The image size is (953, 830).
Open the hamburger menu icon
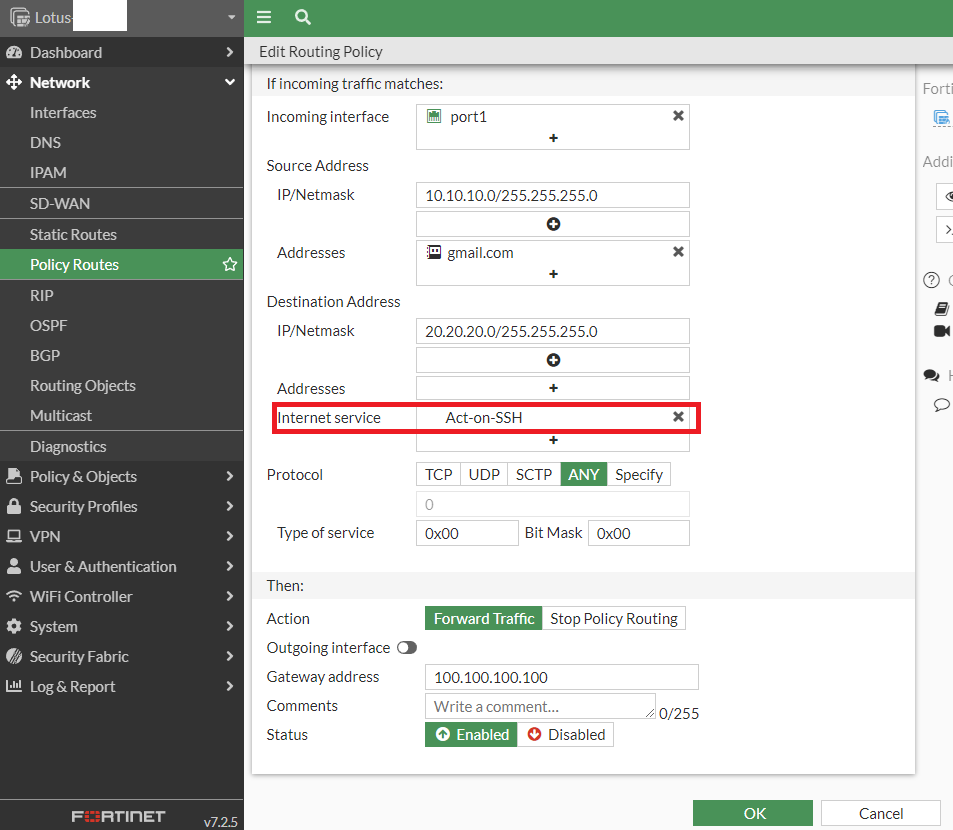point(264,17)
